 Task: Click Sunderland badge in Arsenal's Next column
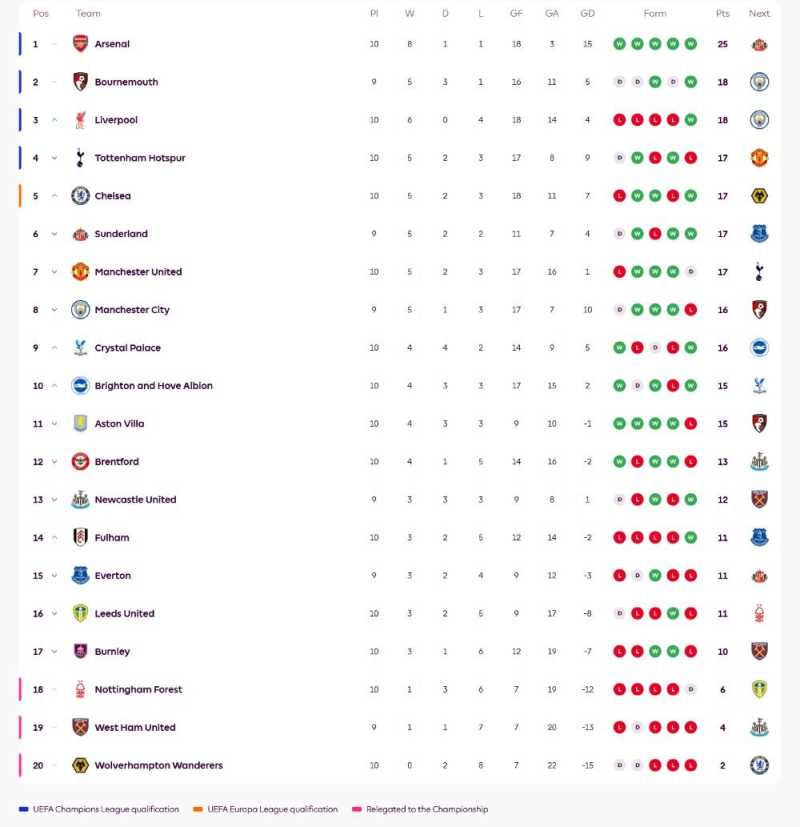pyautogui.click(x=760, y=44)
